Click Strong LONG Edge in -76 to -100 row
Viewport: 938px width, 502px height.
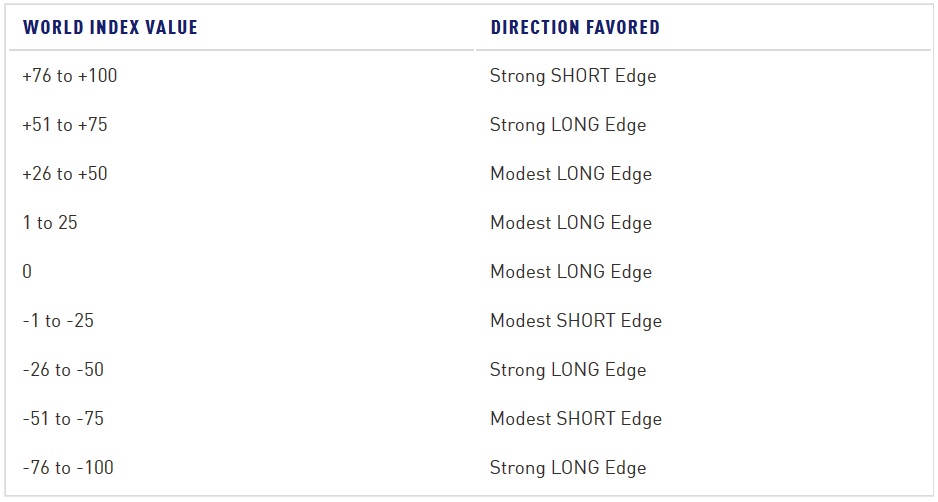[568, 468]
